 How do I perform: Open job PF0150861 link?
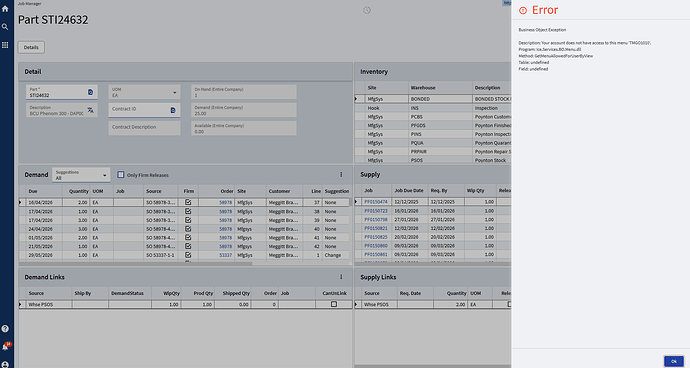tap(376, 254)
